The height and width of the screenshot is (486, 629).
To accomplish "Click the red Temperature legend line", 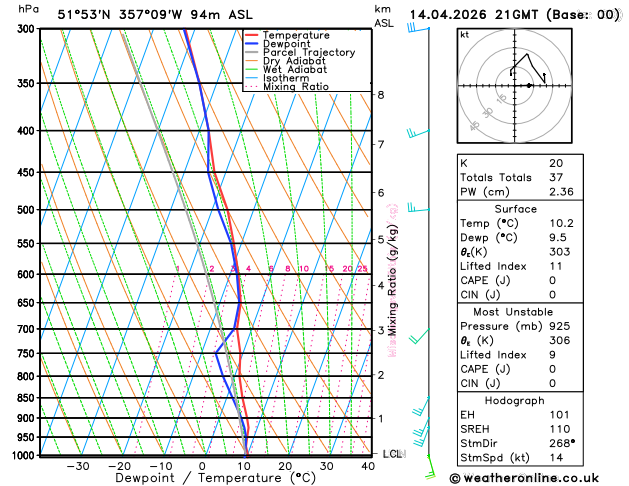I will tap(252, 35).
